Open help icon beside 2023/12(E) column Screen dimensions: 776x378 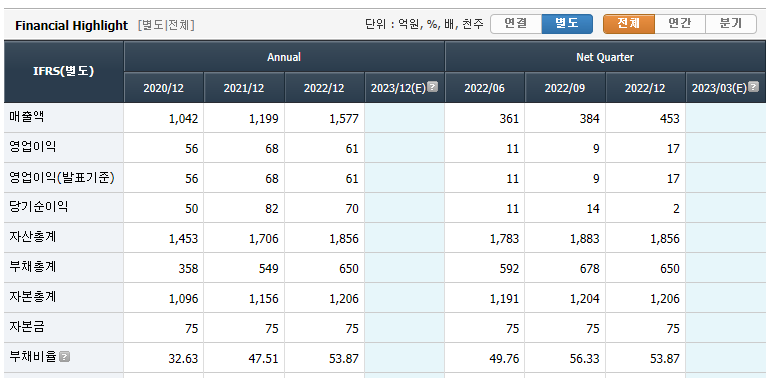pyautogui.click(x=433, y=87)
